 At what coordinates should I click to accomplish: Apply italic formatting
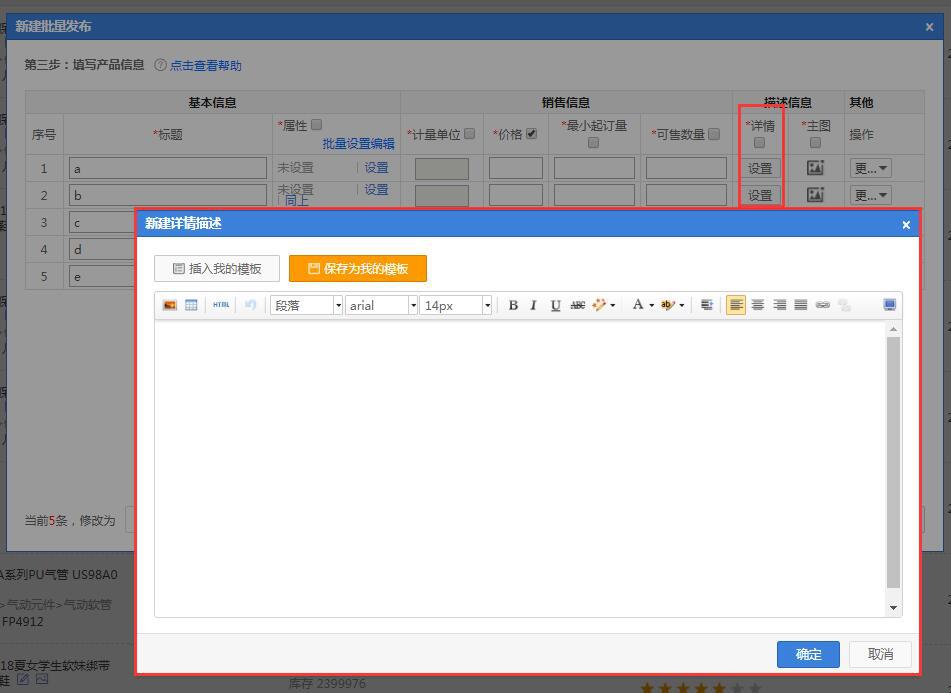[x=534, y=305]
